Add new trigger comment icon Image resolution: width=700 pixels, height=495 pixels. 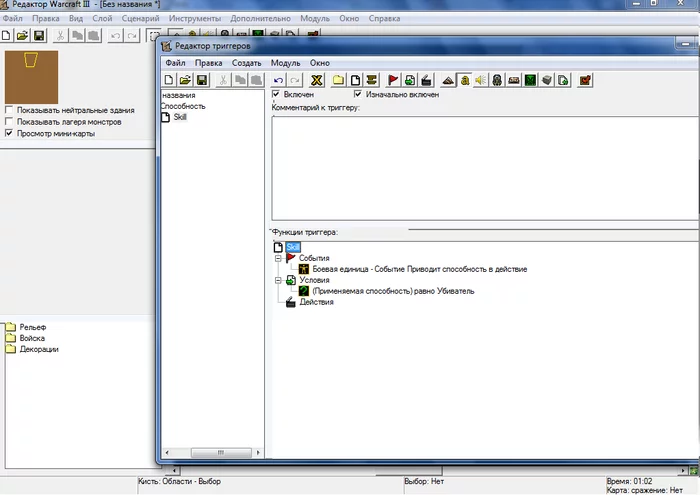point(371,80)
